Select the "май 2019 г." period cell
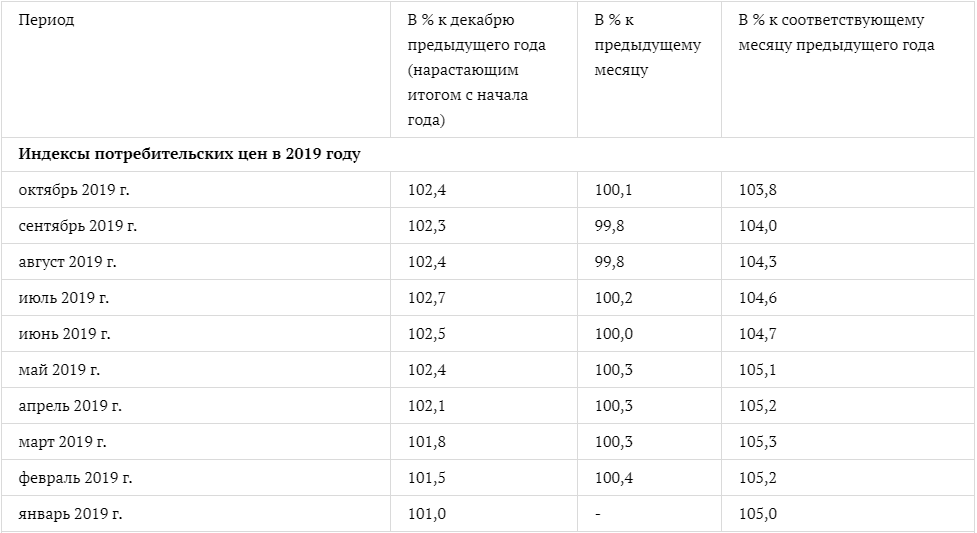 59,370
